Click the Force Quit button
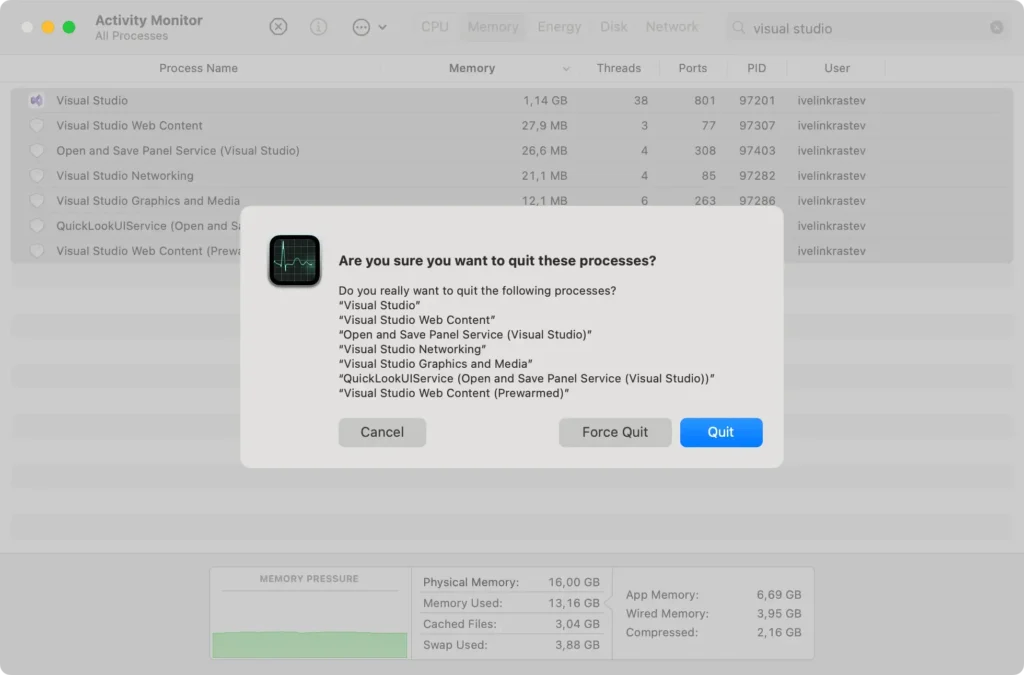Viewport: 1024px width, 675px height. tap(615, 432)
